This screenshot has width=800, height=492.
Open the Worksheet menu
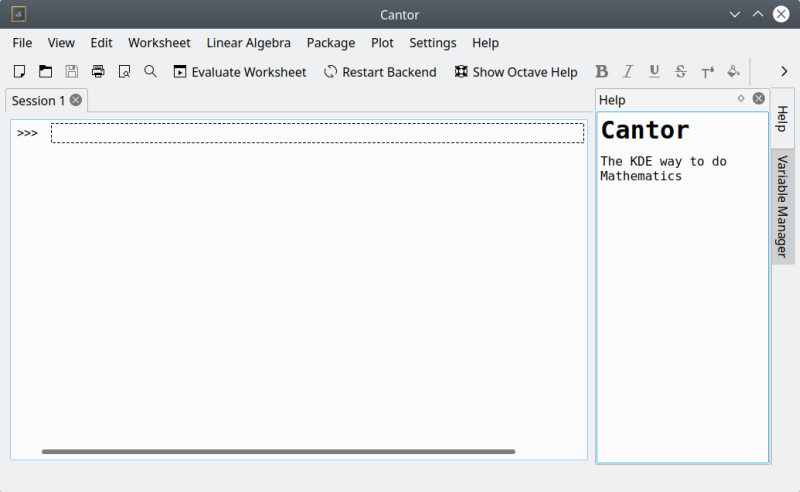[x=159, y=43]
